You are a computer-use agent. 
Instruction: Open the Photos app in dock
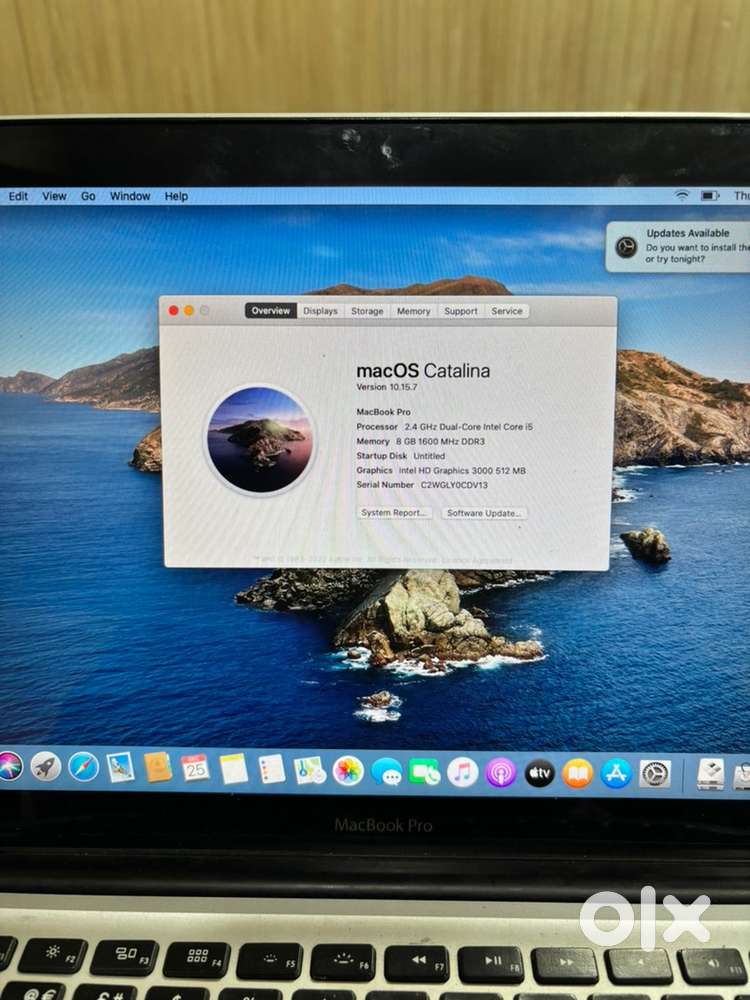coord(348,770)
